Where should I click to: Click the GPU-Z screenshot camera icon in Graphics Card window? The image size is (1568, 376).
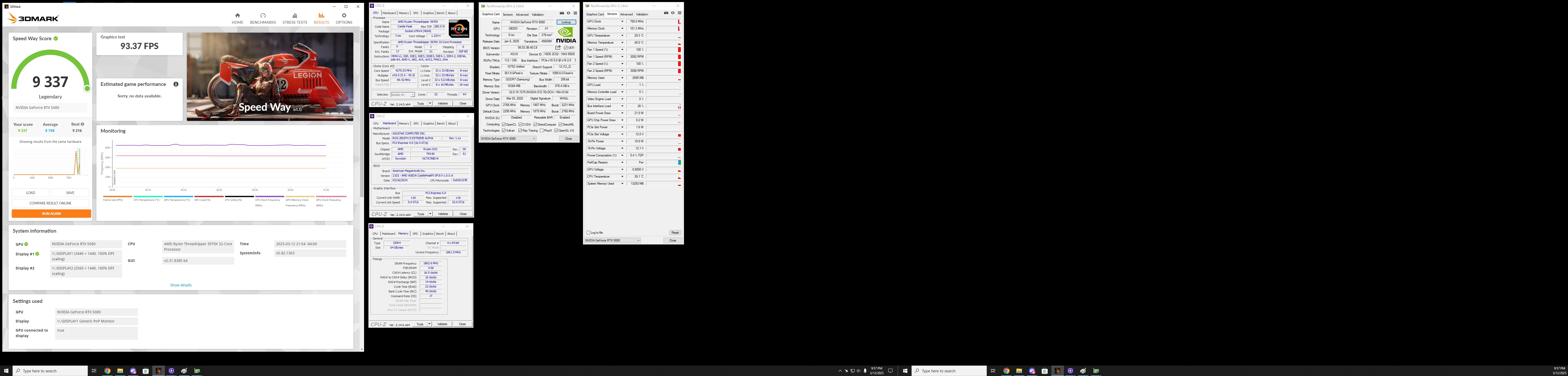(x=562, y=13)
